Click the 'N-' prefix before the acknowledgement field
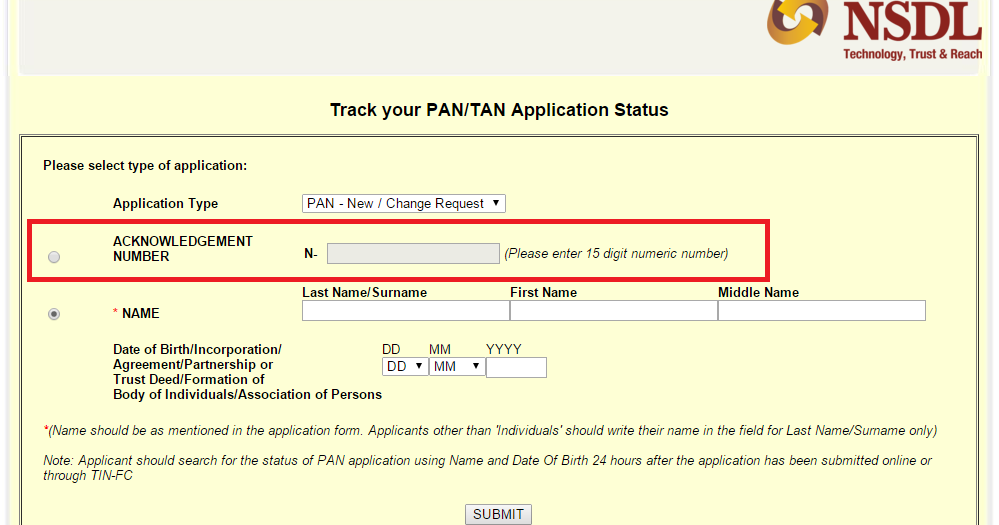This screenshot has width=999, height=525. [311, 254]
